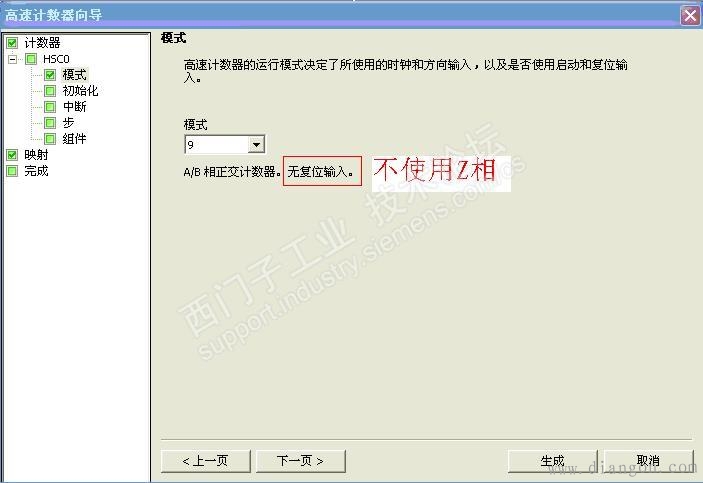Viewport: 703px width, 483px height.
Task: Open the 模式 dropdown arrow
Action: click(256, 145)
